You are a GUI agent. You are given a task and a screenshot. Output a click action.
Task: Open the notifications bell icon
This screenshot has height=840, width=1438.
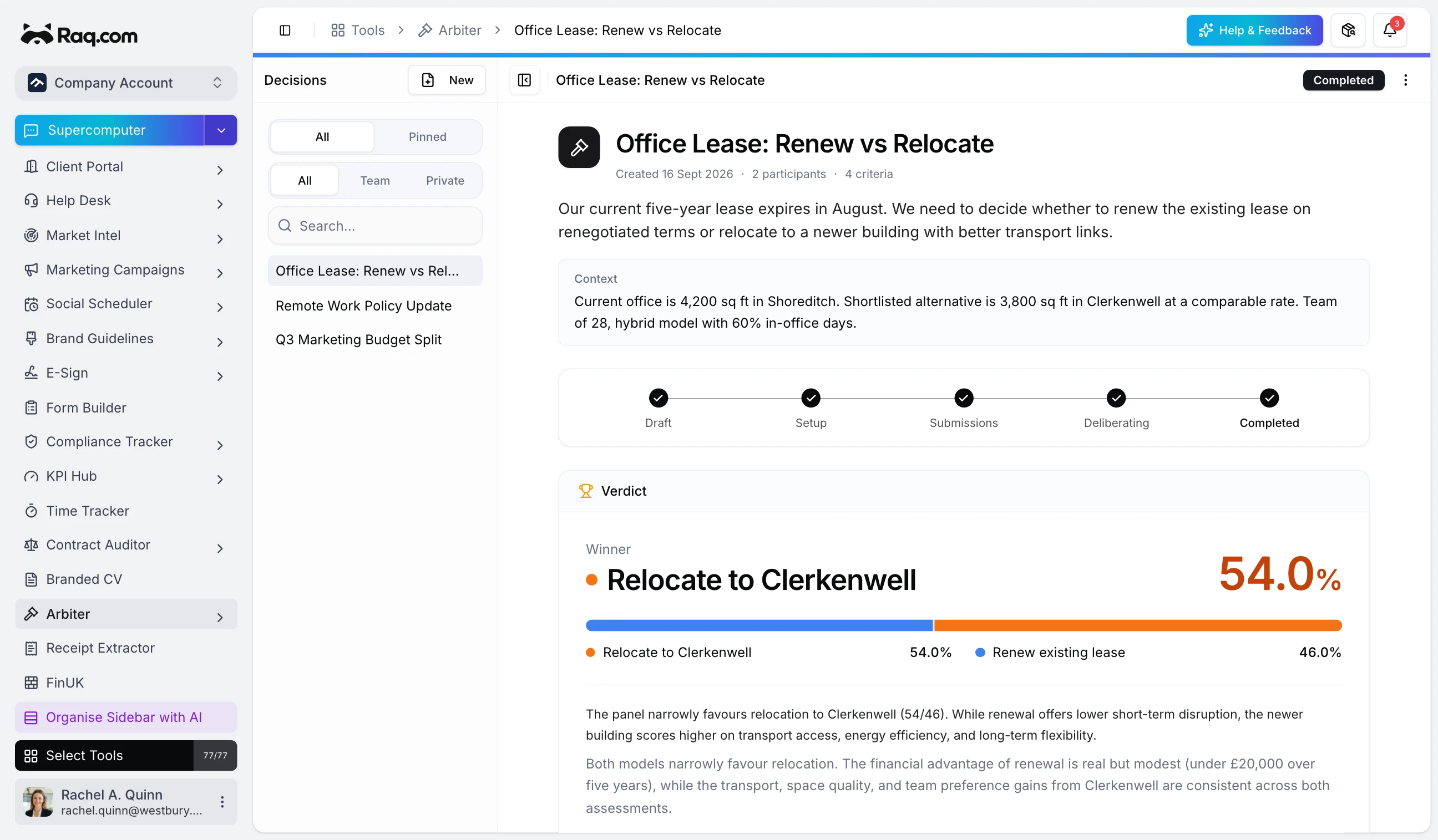coord(1390,30)
